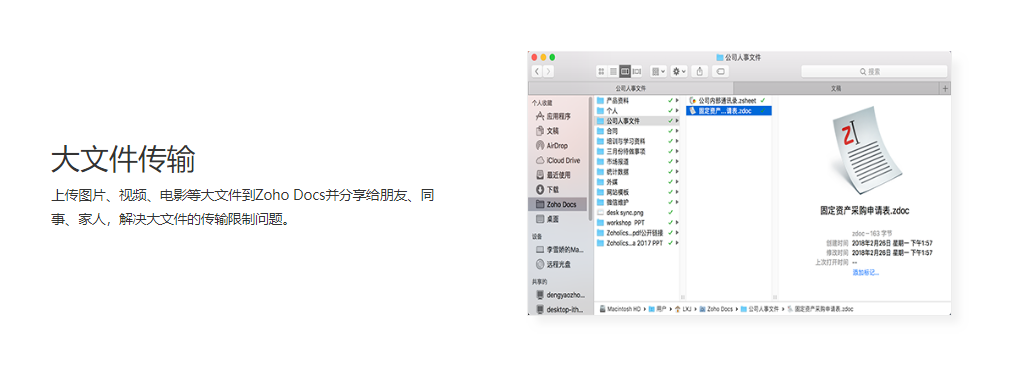Viewport: 1009px width, 366px height.
Task: Click the zdoc document preview thumbnail
Action: (866, 152)
